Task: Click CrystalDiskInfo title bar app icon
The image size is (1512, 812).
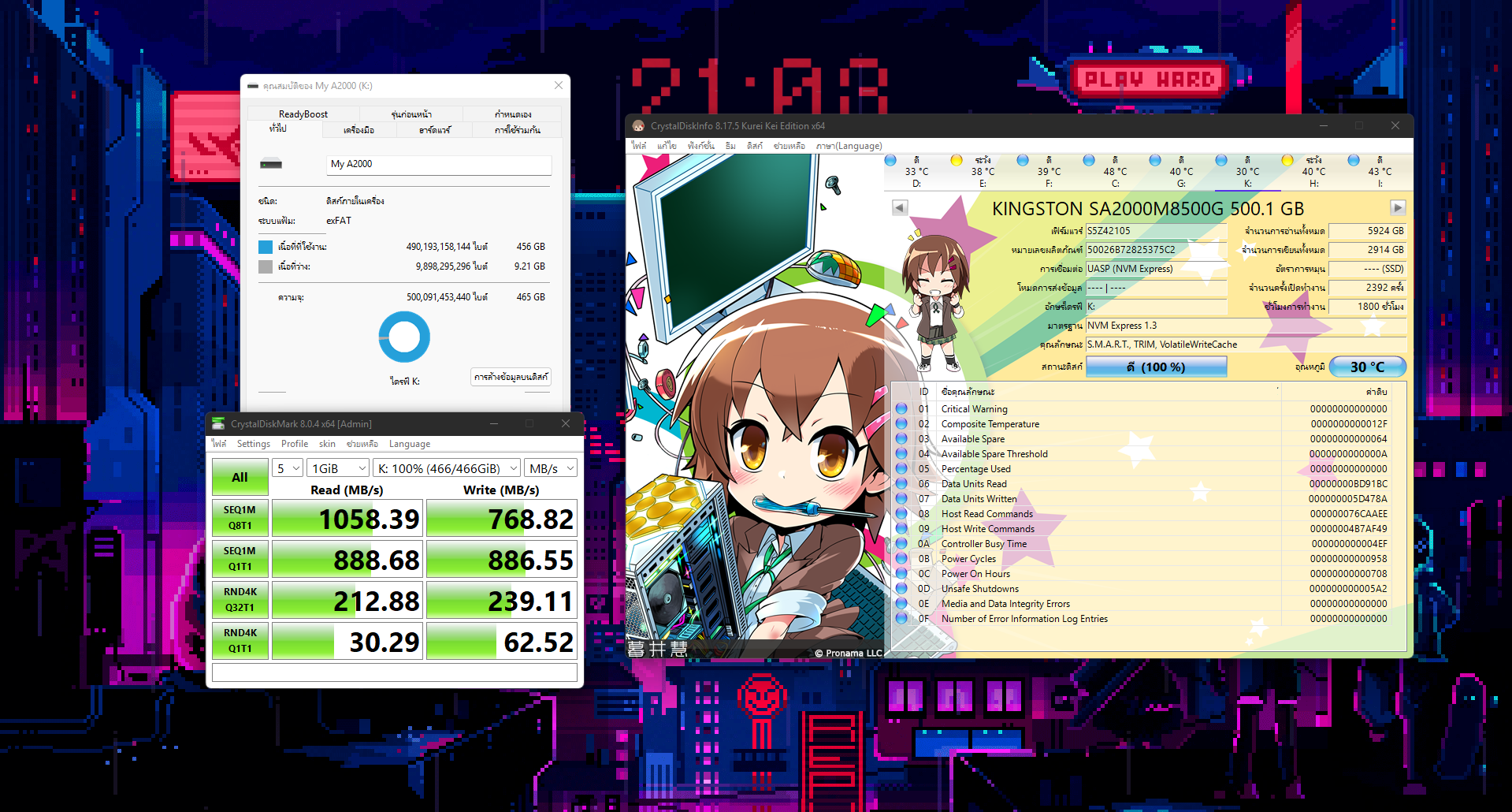Action: [639, 126]
